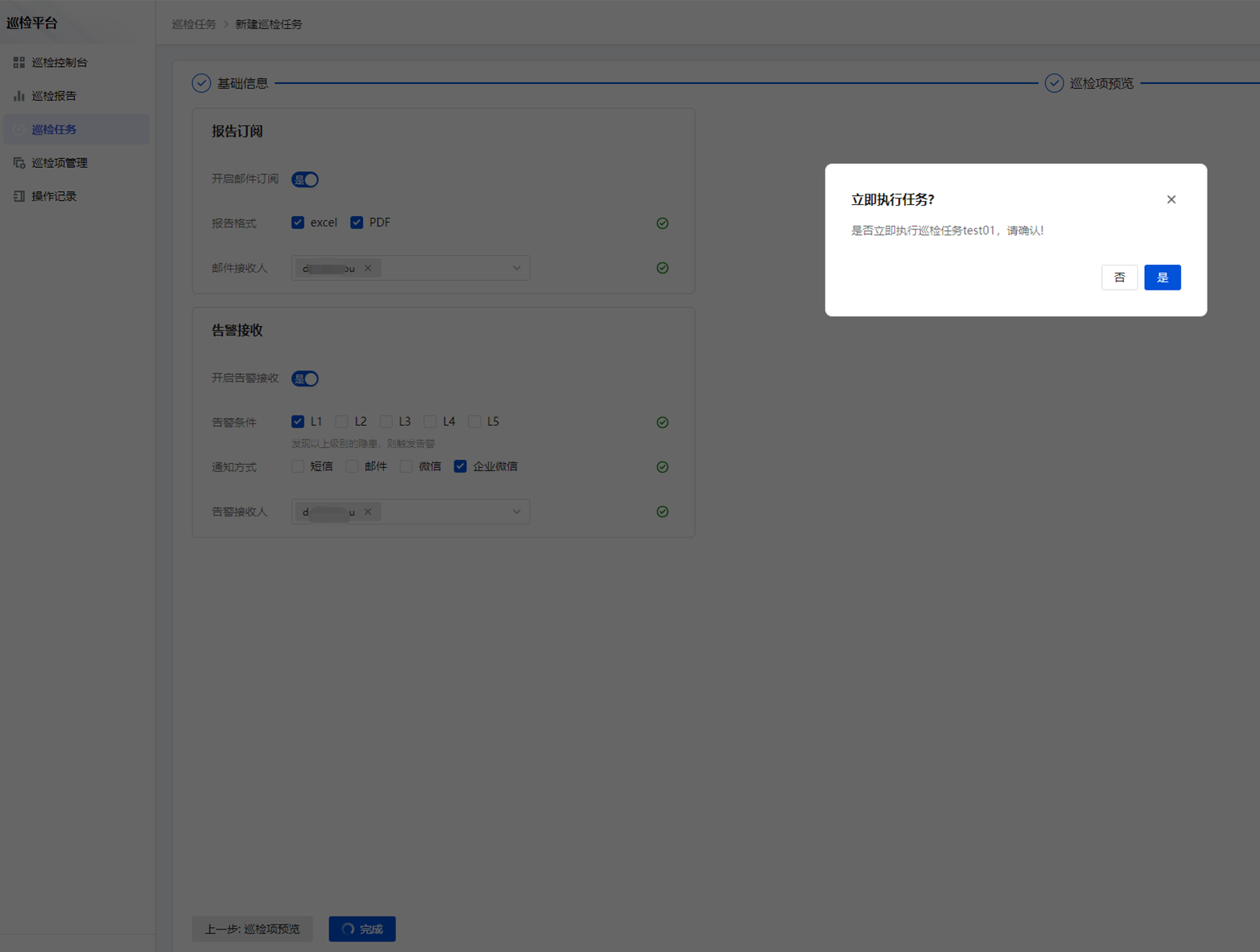1260x952 pixels.
Task: Click the 操作记录 icon in sidebar
Action: 19,196
